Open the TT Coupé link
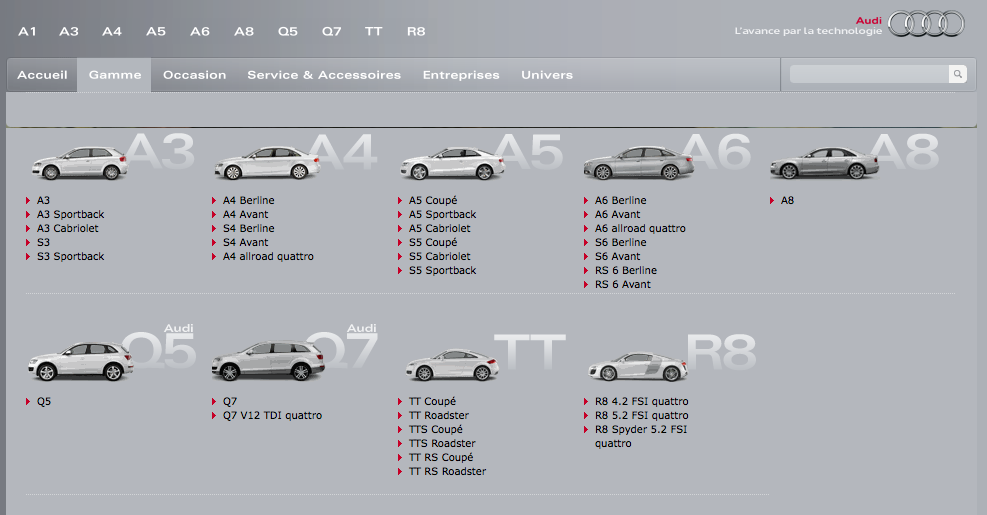 [432, 401]
